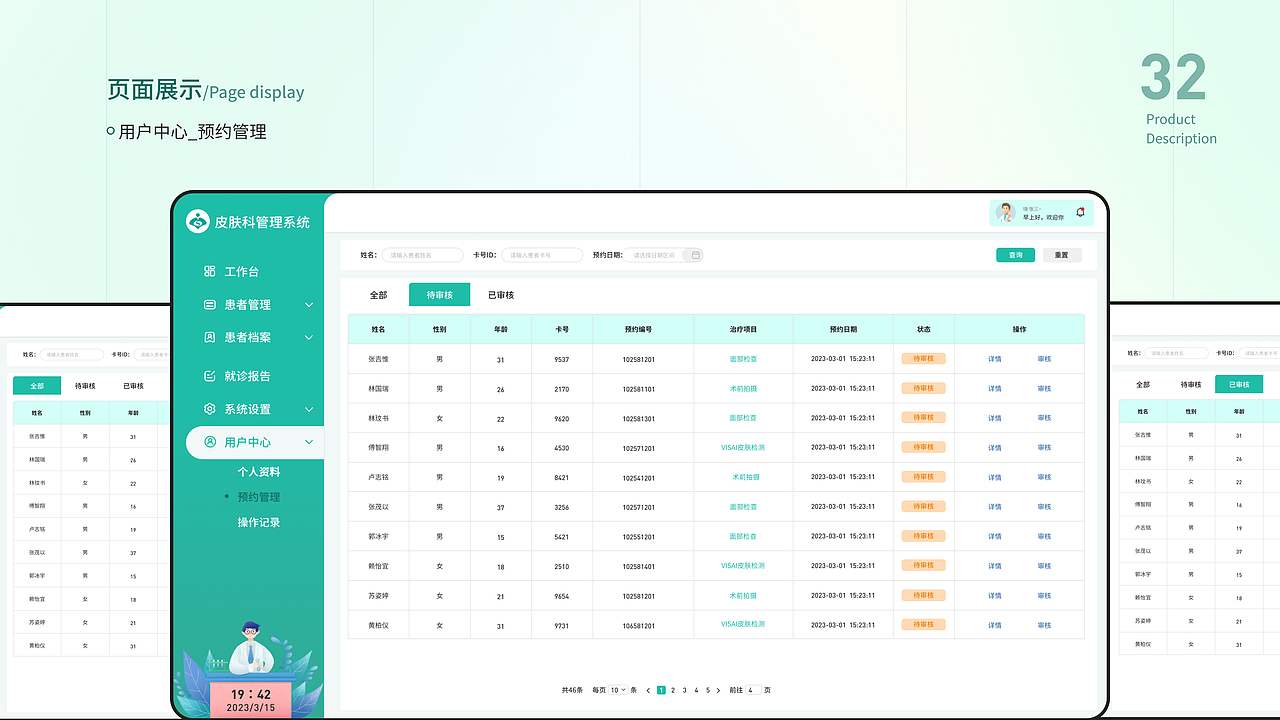This screenshot has height=720, width=1280.
Task: Click 审核 for patient 林玟书
Action: coord(1044,418)
